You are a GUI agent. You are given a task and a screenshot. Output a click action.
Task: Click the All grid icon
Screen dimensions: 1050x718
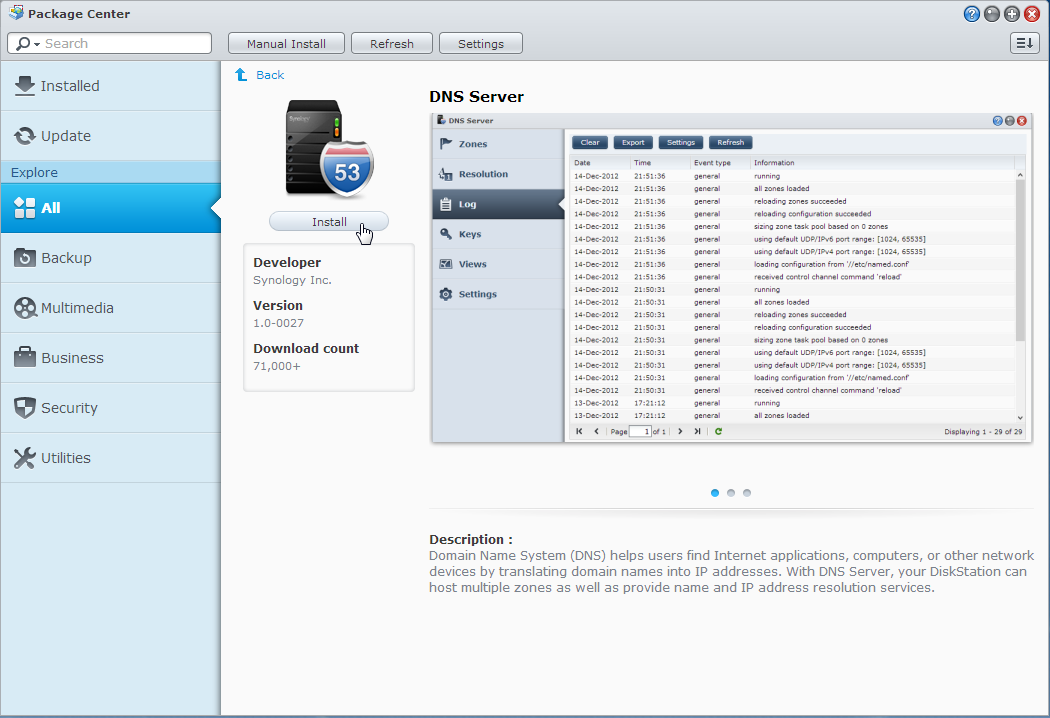coord(25,208)
